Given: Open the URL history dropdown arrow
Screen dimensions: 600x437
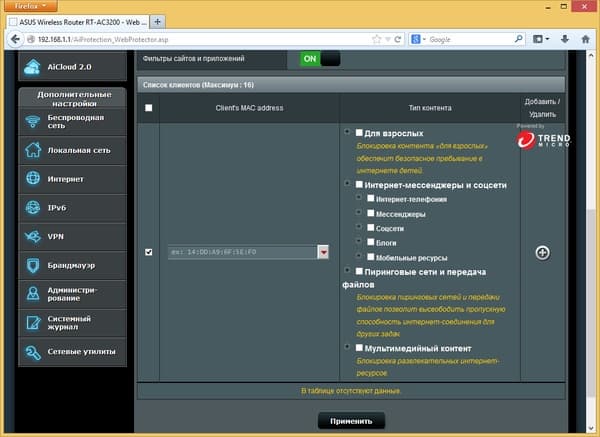Looking at the screenshot, I should point(388,39).
